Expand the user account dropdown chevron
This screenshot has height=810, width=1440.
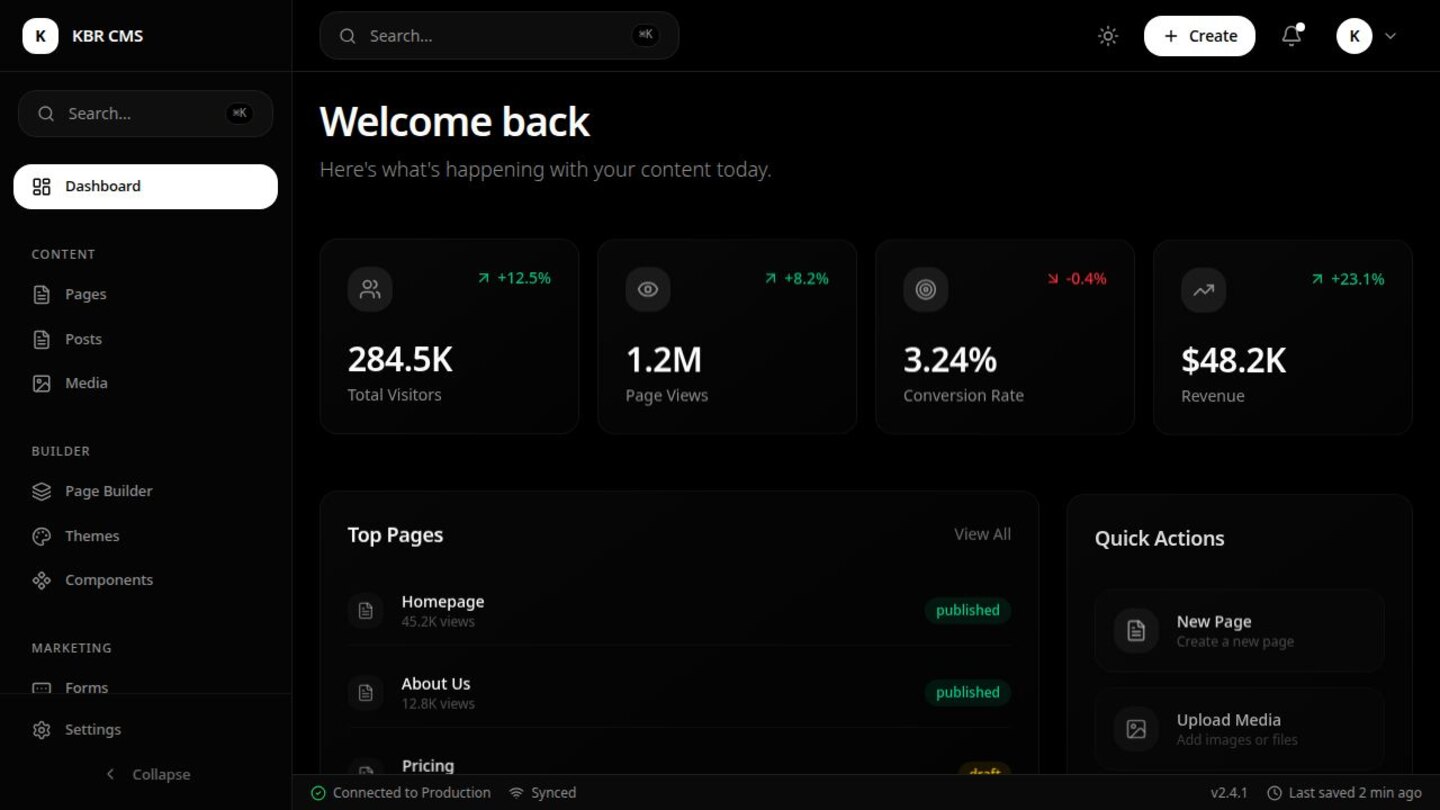coord(1390,36)
